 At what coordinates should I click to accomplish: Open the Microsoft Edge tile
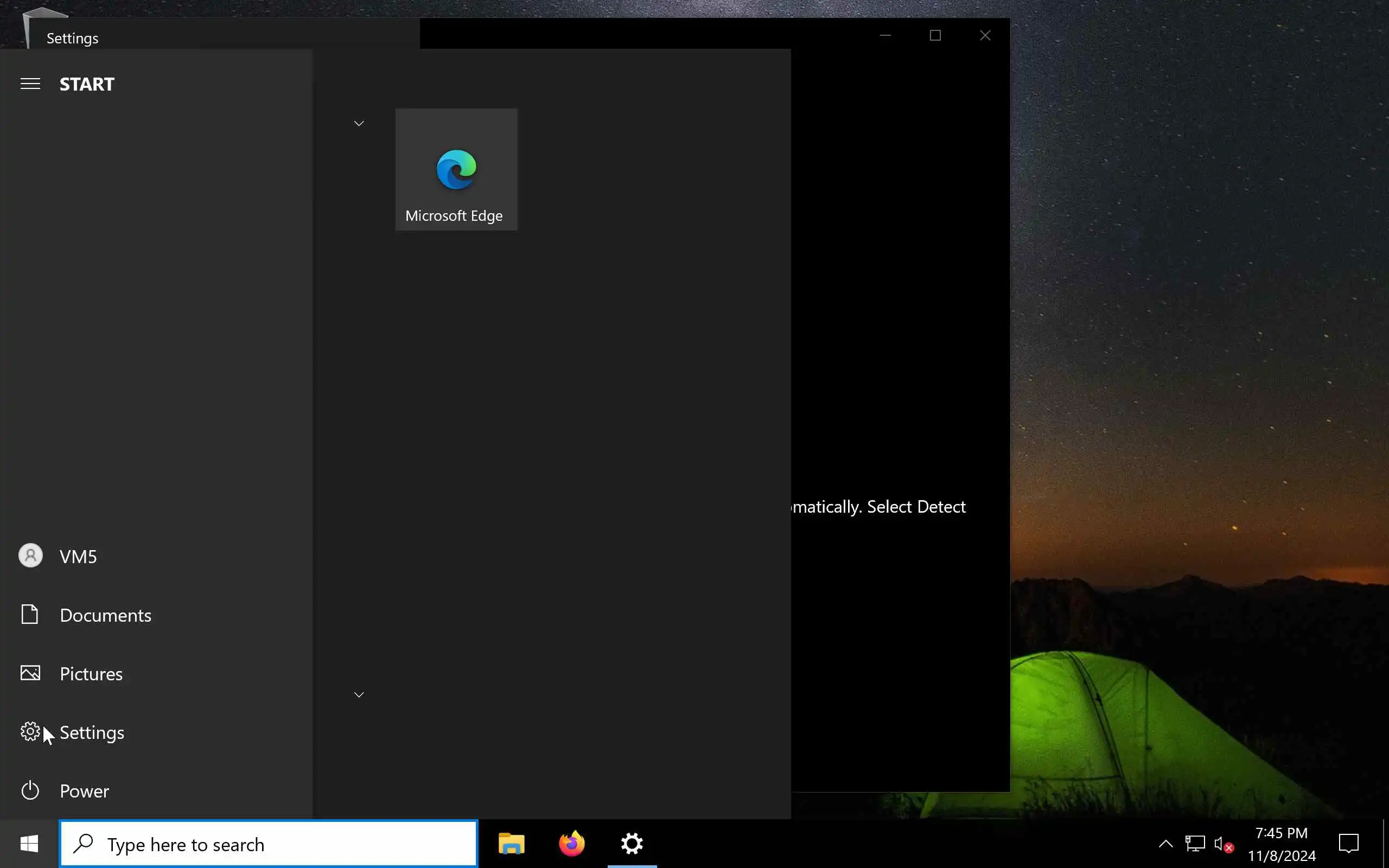tap(456, 169)
